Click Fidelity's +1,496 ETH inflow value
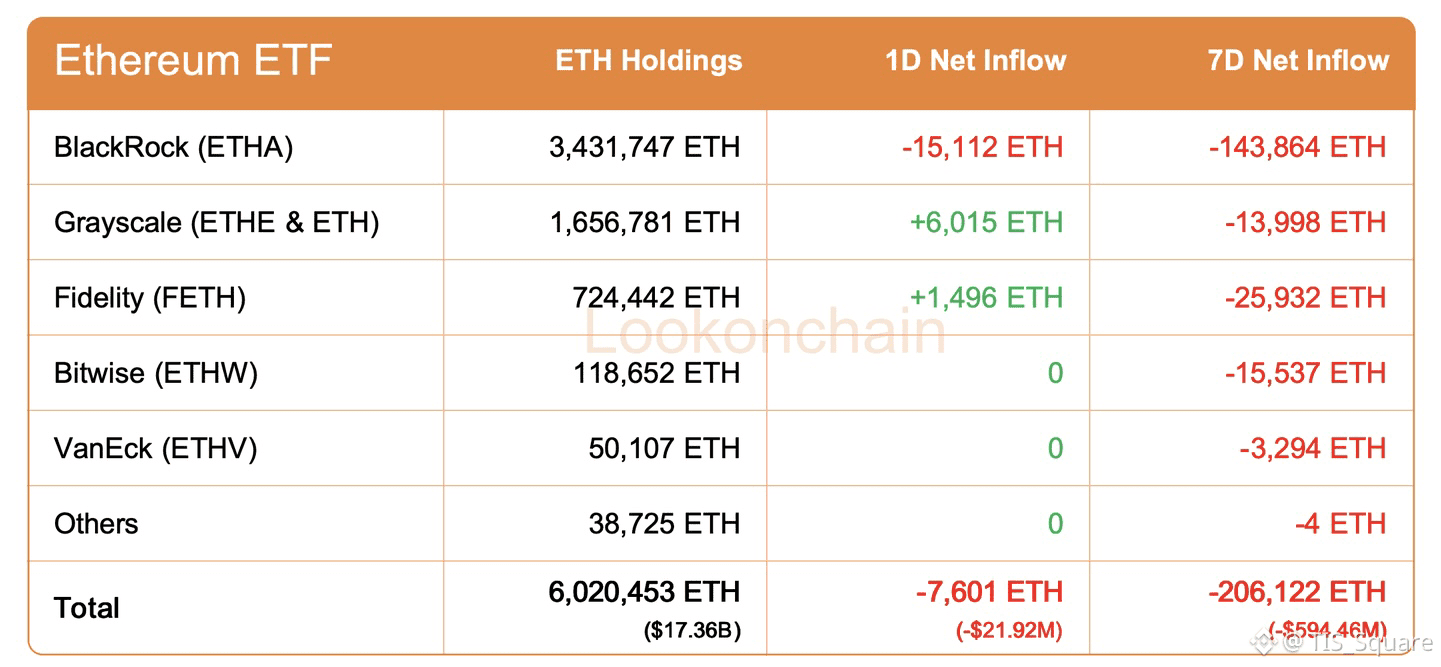Viewport: 1441px width, 667px height. [986, 298]
